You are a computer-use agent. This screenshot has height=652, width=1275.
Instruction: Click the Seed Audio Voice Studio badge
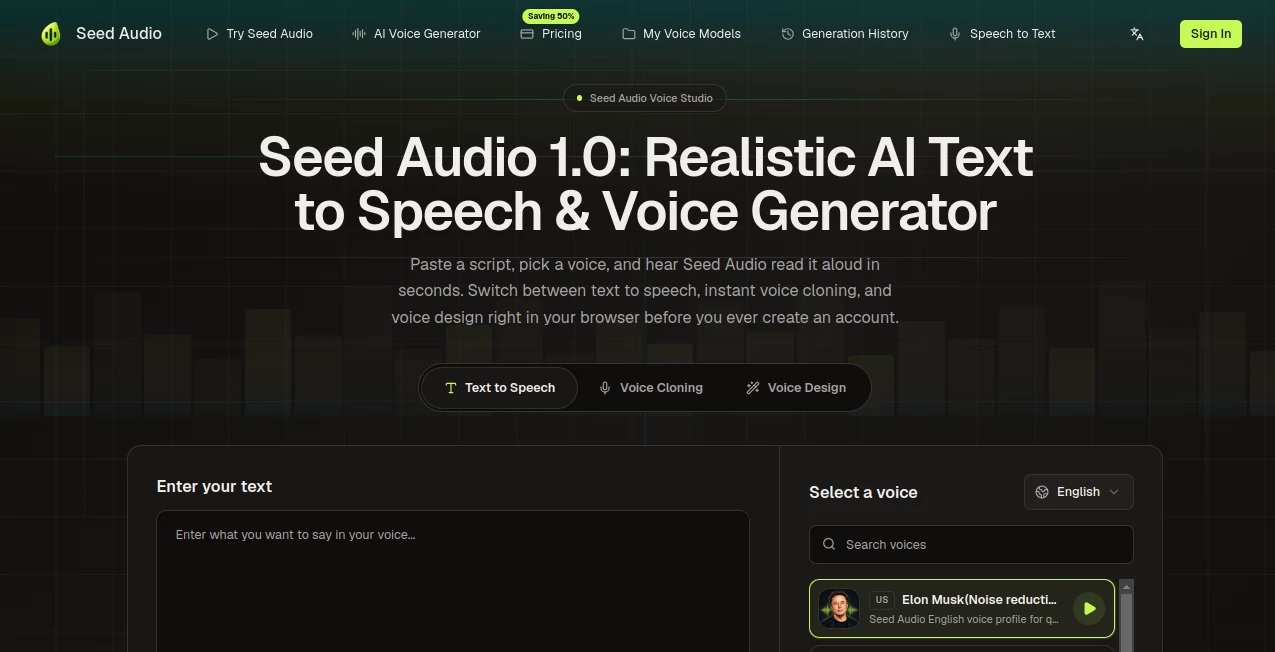(x=645, y=98)
